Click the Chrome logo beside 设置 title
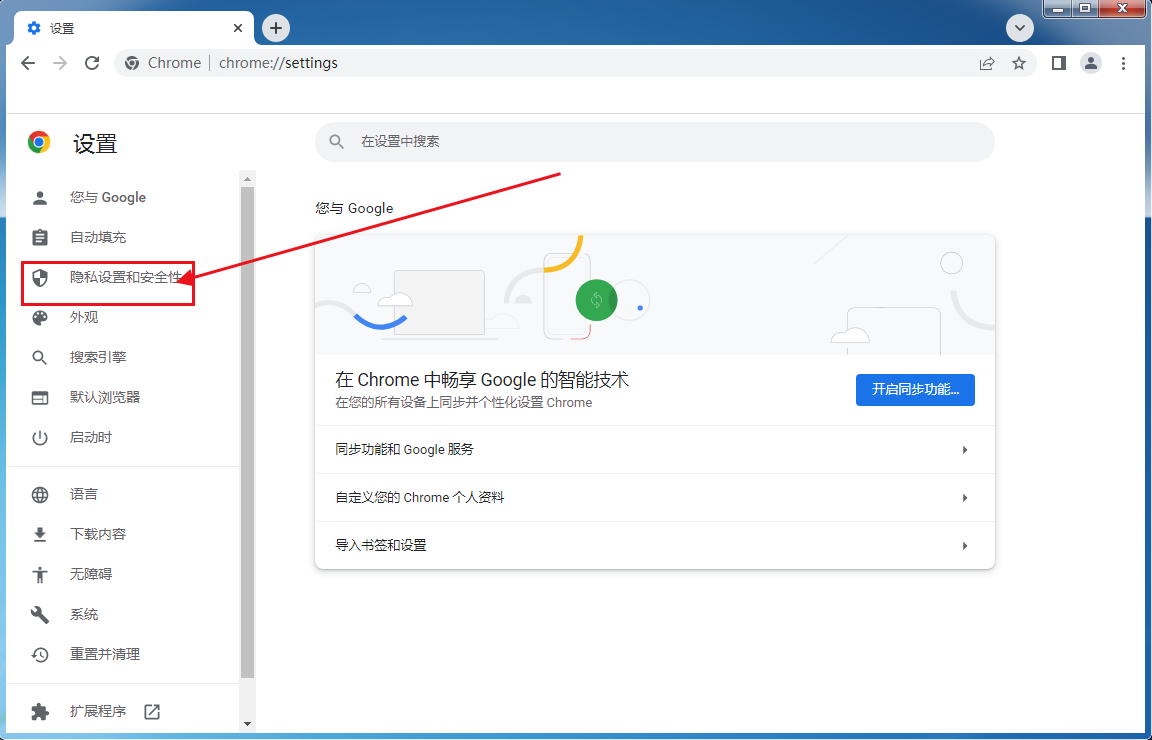 (x=39, y=142)
